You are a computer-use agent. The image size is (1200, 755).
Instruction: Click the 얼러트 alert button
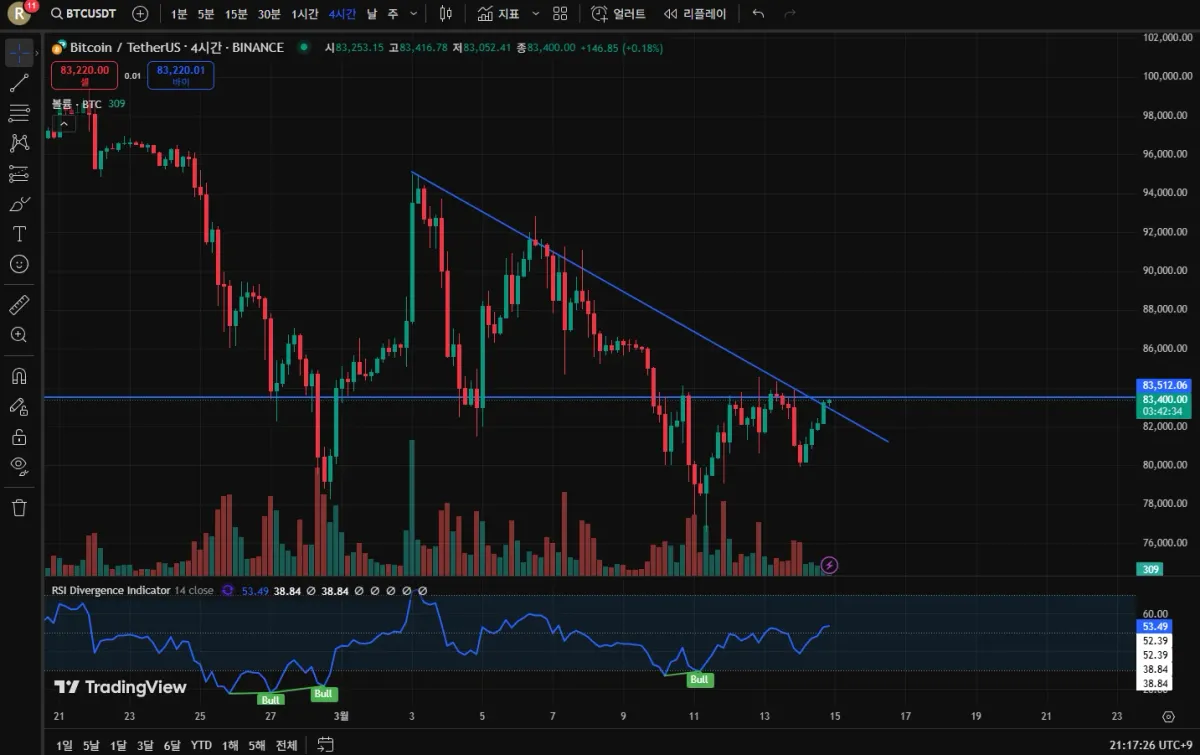[619, 14]
